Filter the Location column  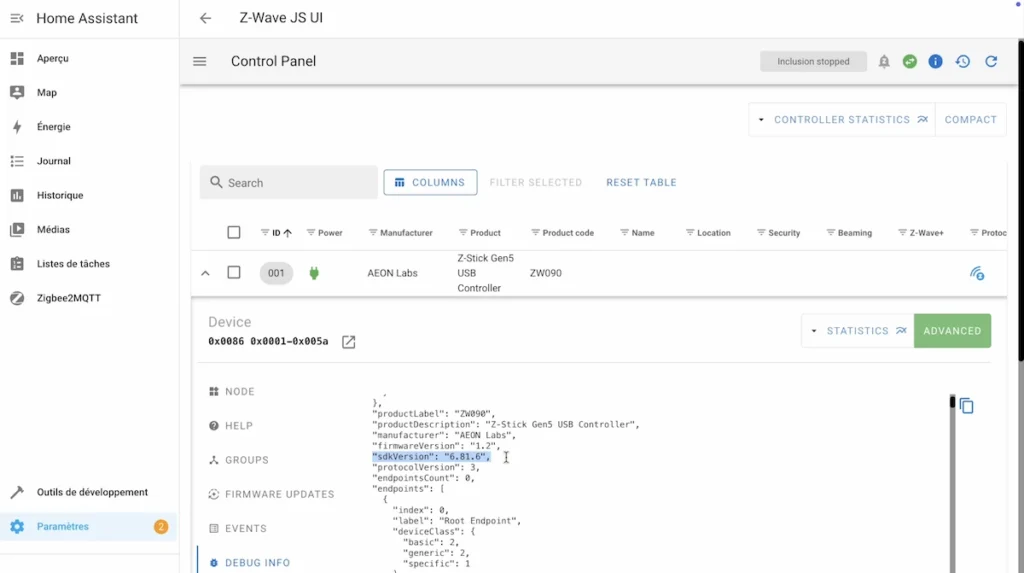[x=690, y=233]
